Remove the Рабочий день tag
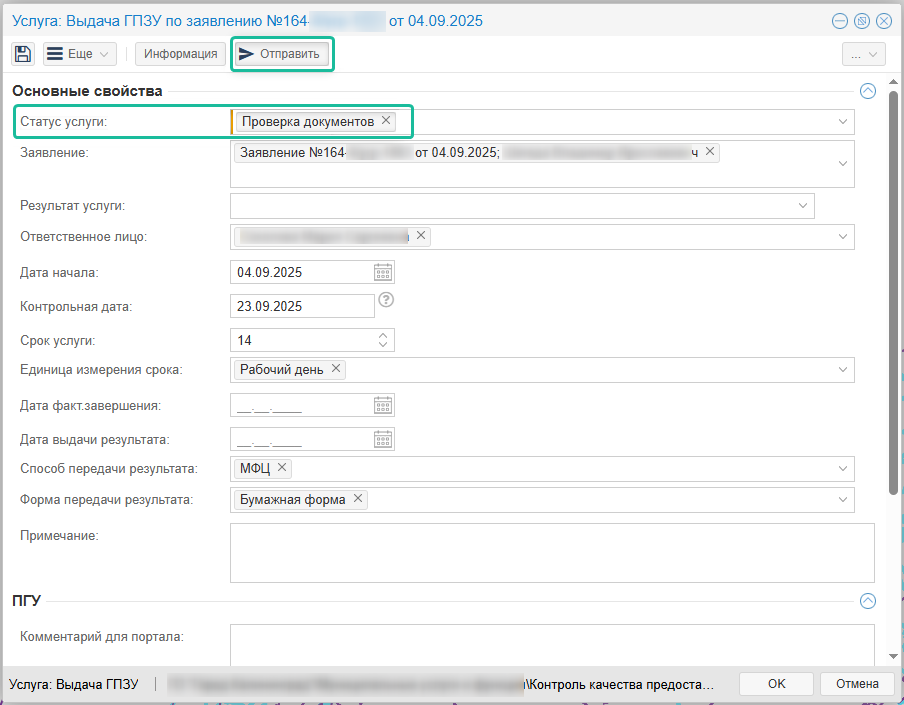This screenshot has width=904, height=705. [336, 369]
